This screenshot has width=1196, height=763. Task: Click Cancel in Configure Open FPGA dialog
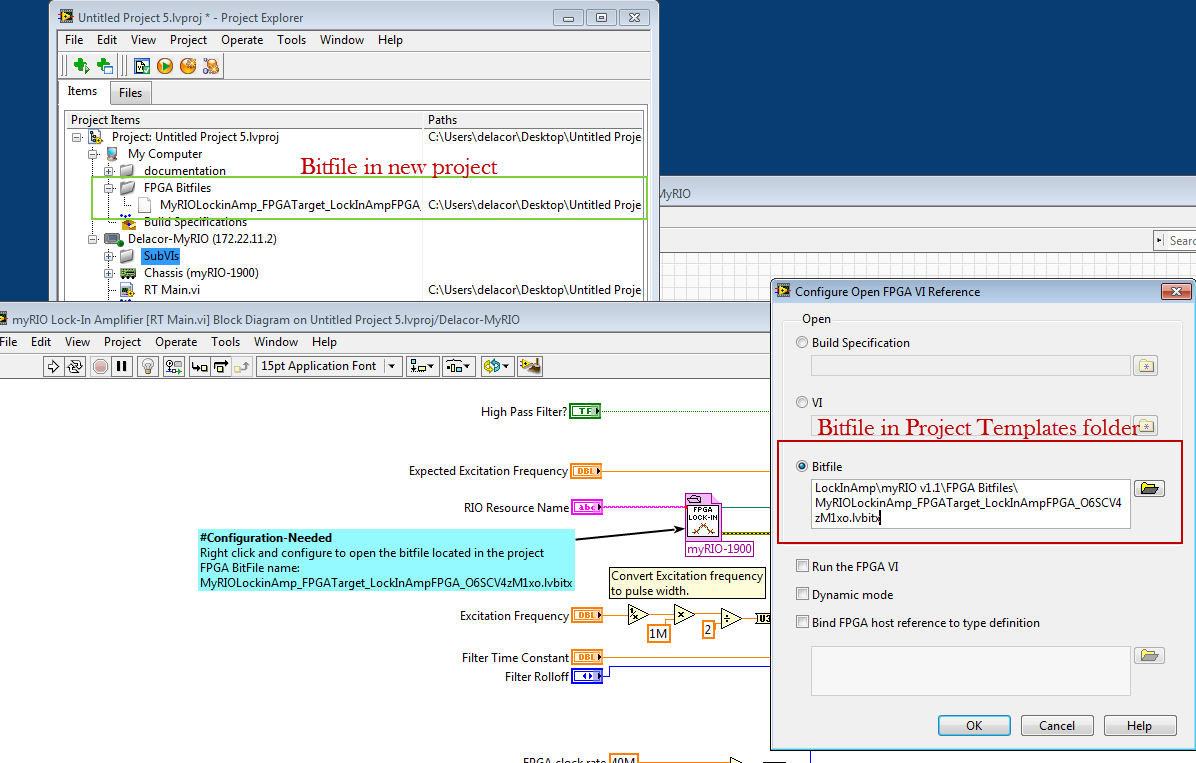pos(1057,726)
